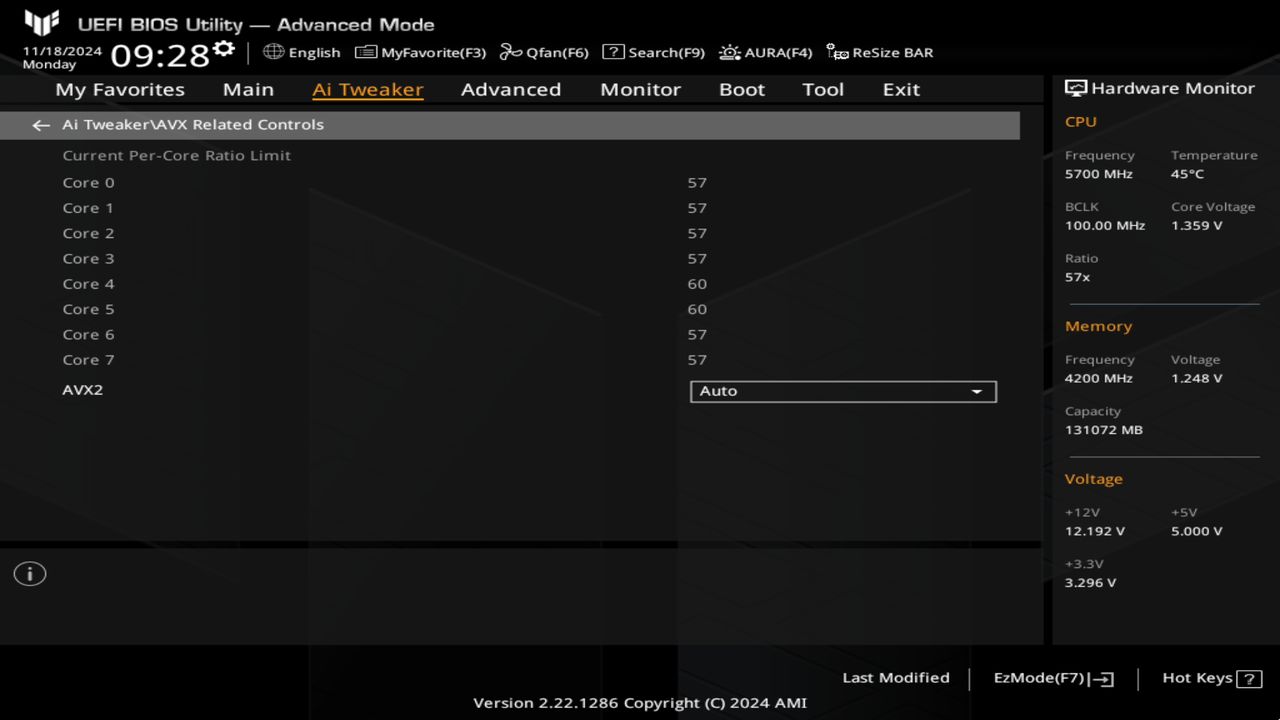The width and height of the screenshot is (1280, 720).
Task: Click Last Modified
Action: click(x=896, y=678)
